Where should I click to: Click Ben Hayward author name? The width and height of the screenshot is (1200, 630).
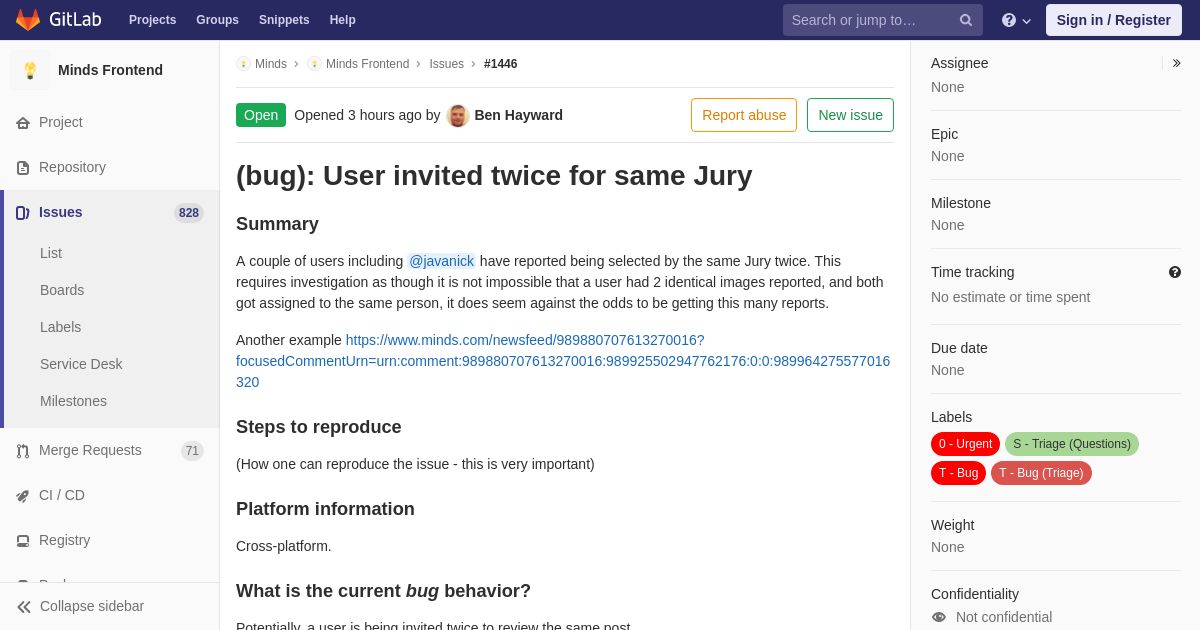click(x=519, y=115)
